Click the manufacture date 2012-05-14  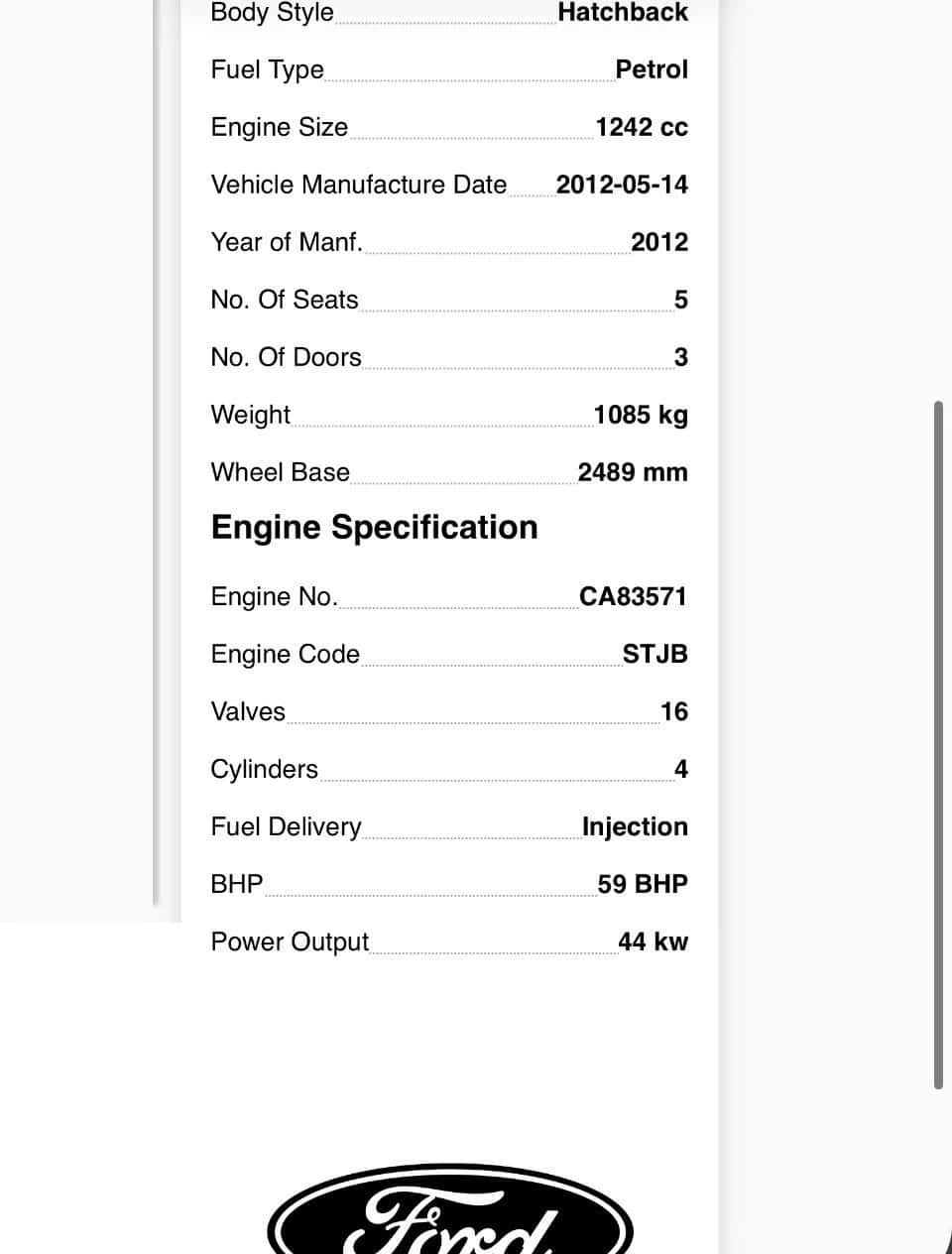click(622, 185)
